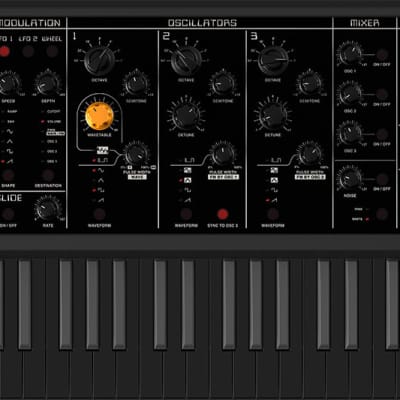Select the LFO 2 modulation source
The width and height of the screenshot is (400, 400).
[x=28, y=51]
